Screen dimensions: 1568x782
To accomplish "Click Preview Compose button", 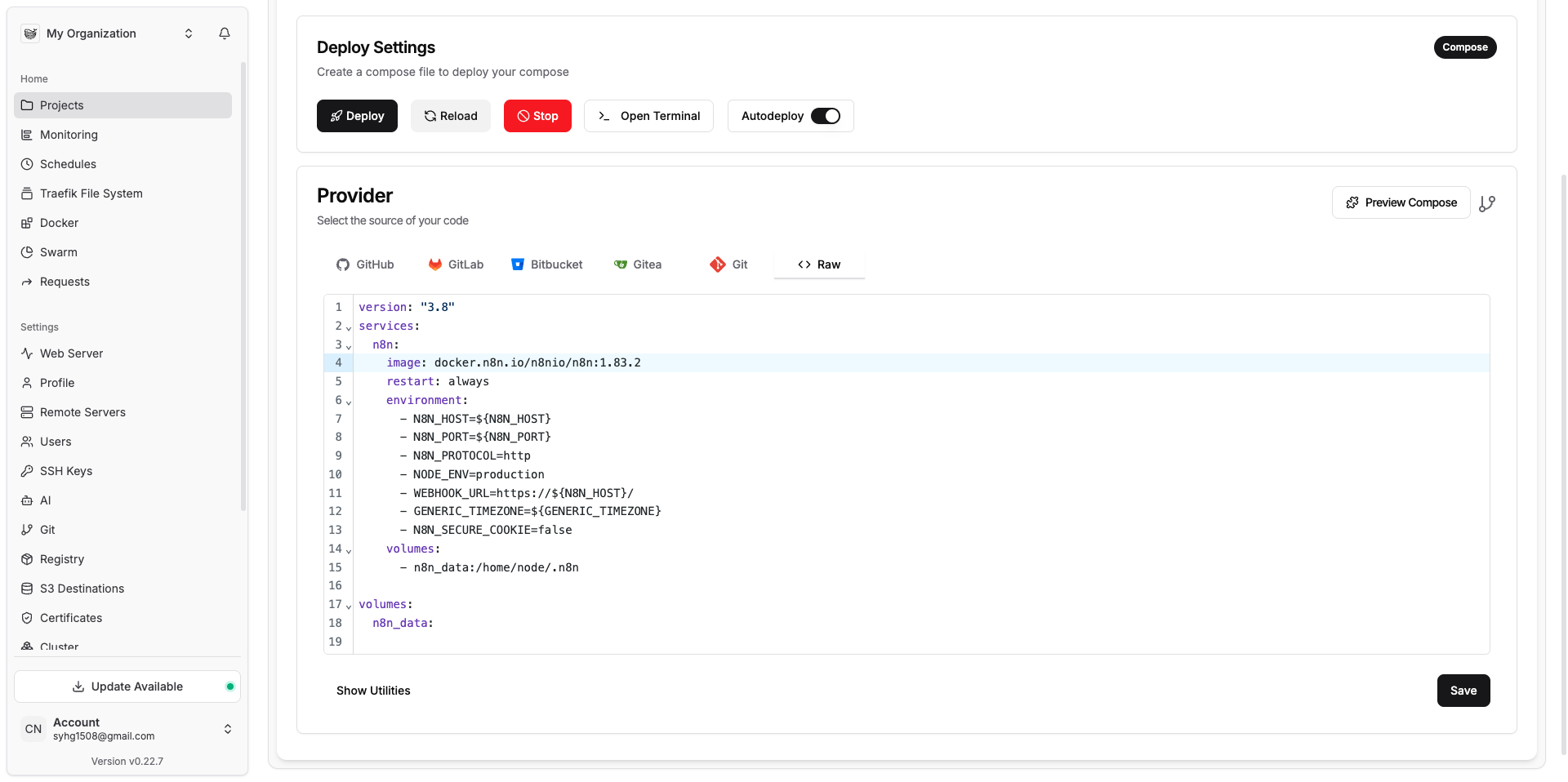I will tap(1401, 202).
